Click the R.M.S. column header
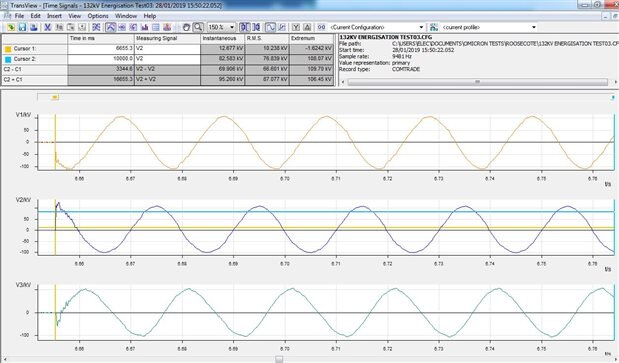 [x=267, y=39]
